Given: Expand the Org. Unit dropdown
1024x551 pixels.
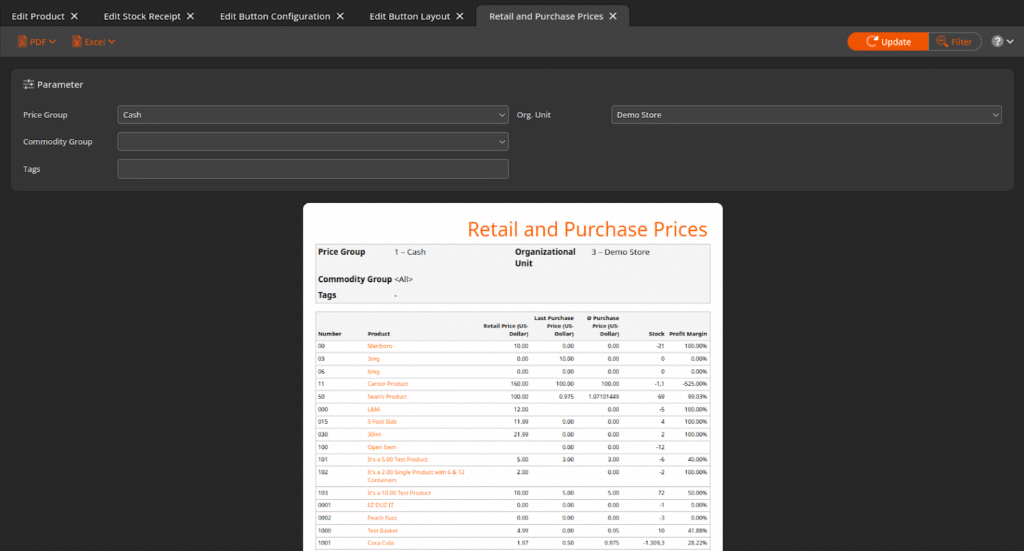Looking at the screenshot, I should pos(805,115).
